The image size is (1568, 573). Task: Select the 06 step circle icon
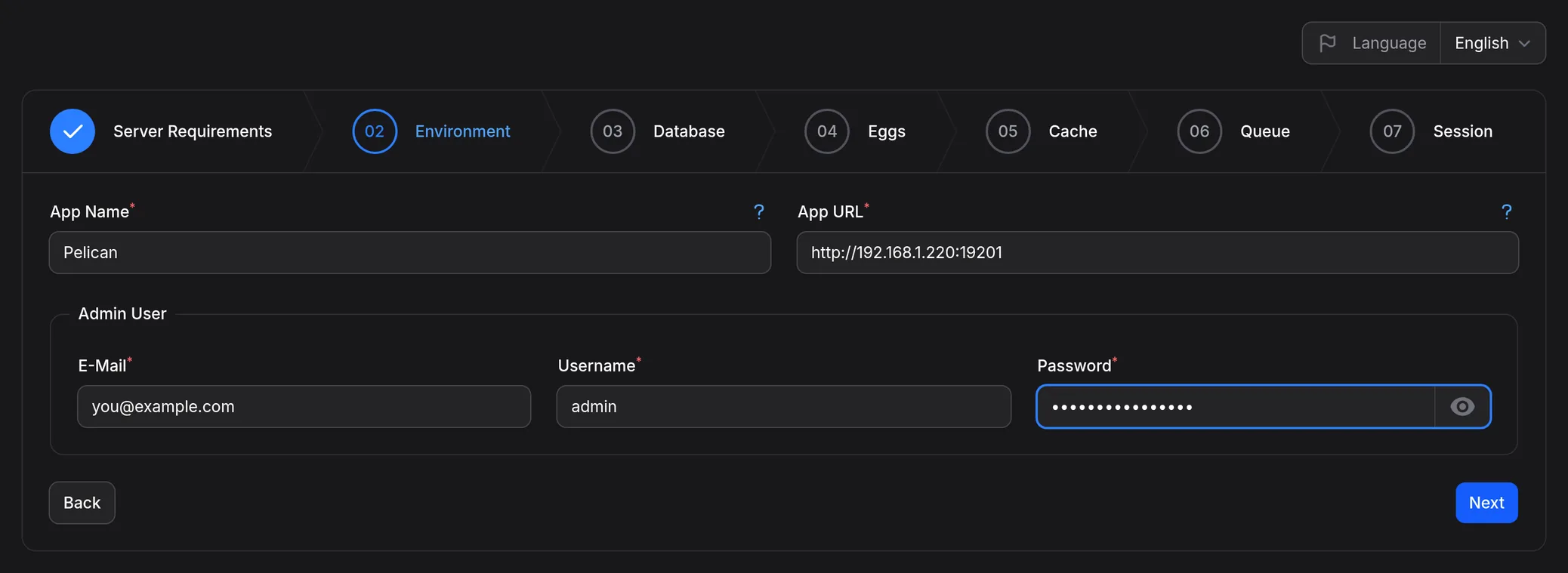pos(1199,131)
